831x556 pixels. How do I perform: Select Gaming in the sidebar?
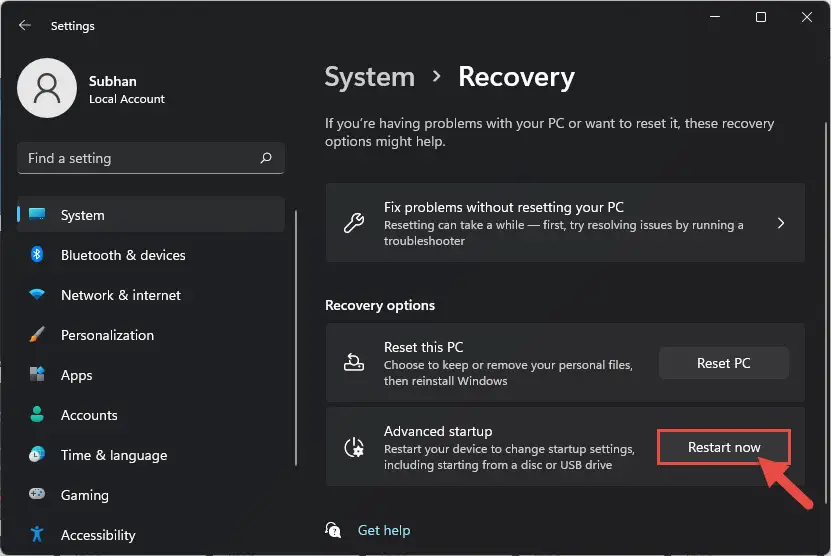pos(151,495)
